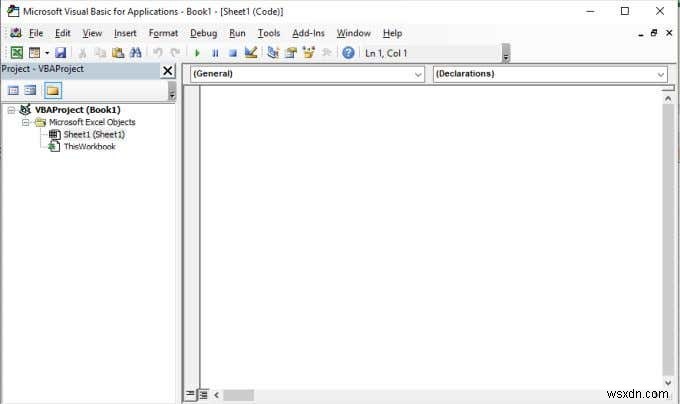Collapse the Microsoft Excel Objects folder
The width and height of the screenshot is (680, 404).
(26, 123)
